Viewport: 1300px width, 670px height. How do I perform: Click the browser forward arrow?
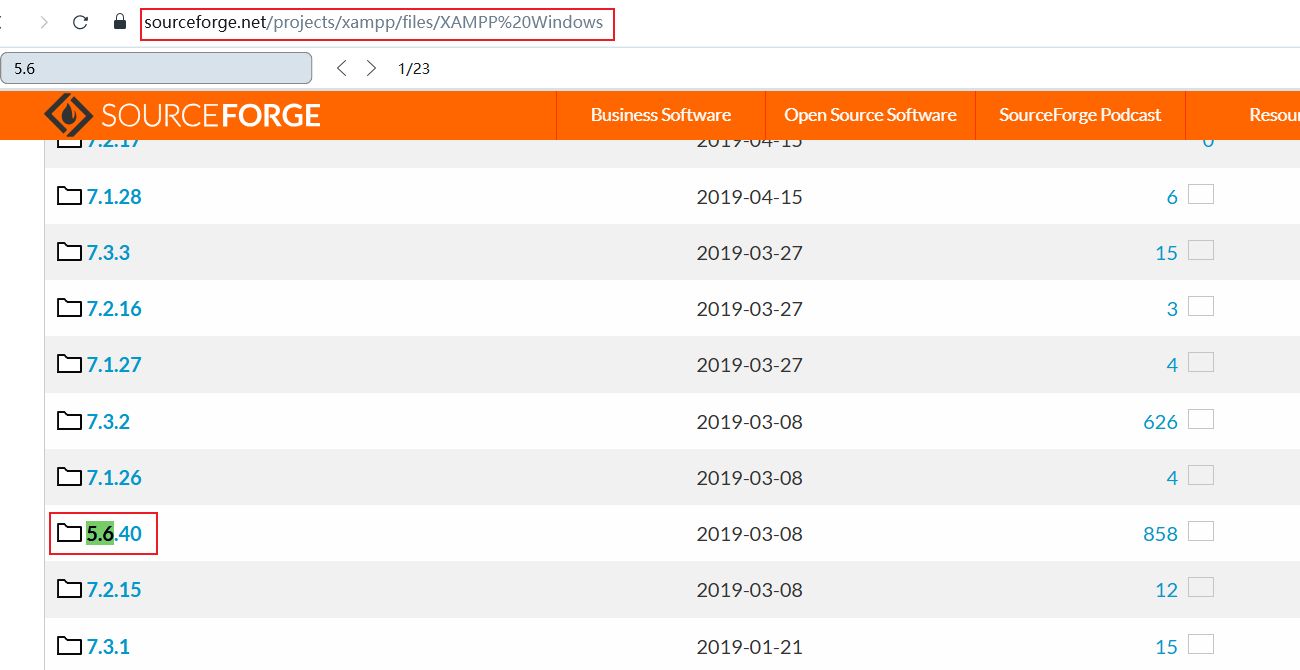click(44, 22)
